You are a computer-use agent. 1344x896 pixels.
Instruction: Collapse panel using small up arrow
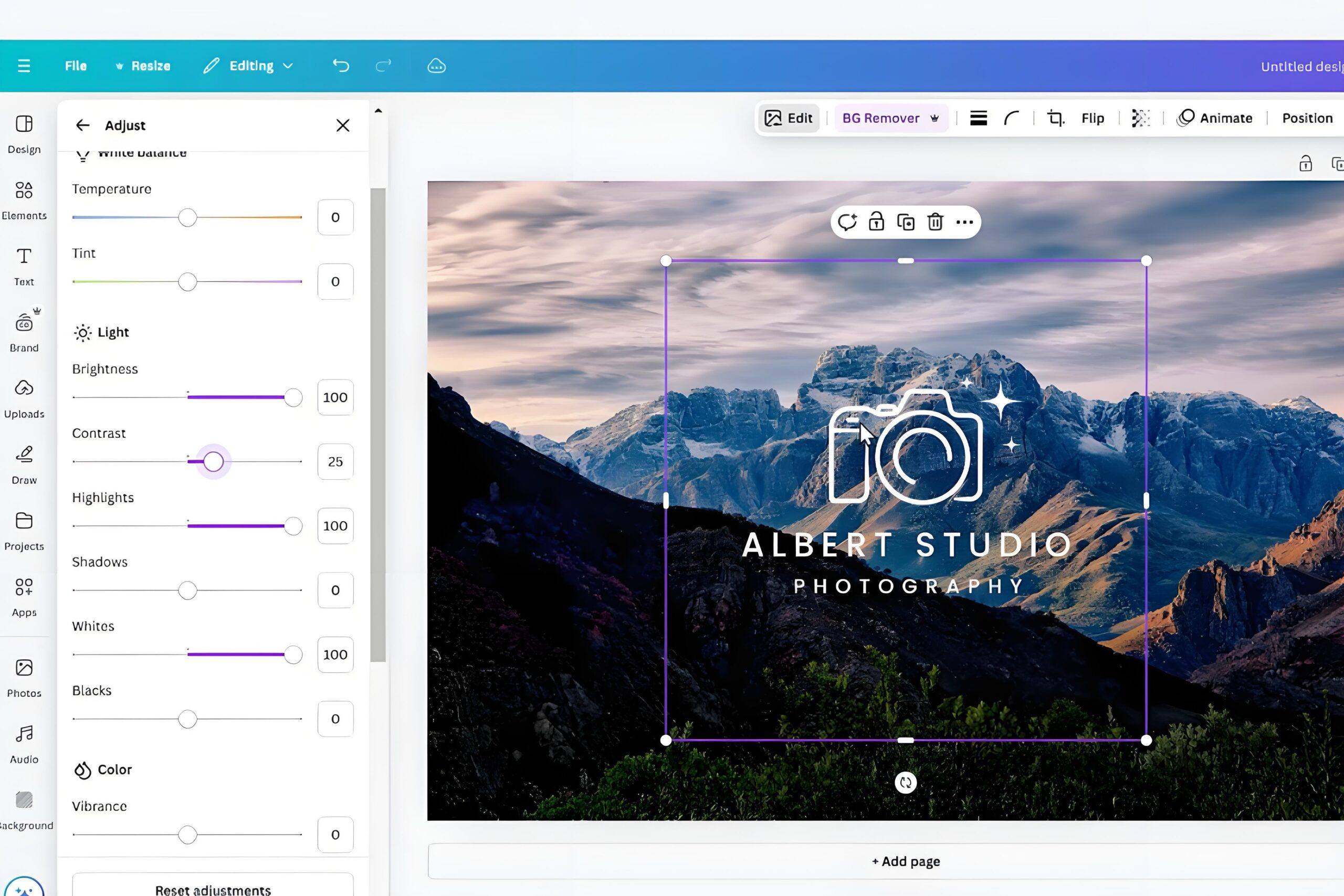[379, 111]
